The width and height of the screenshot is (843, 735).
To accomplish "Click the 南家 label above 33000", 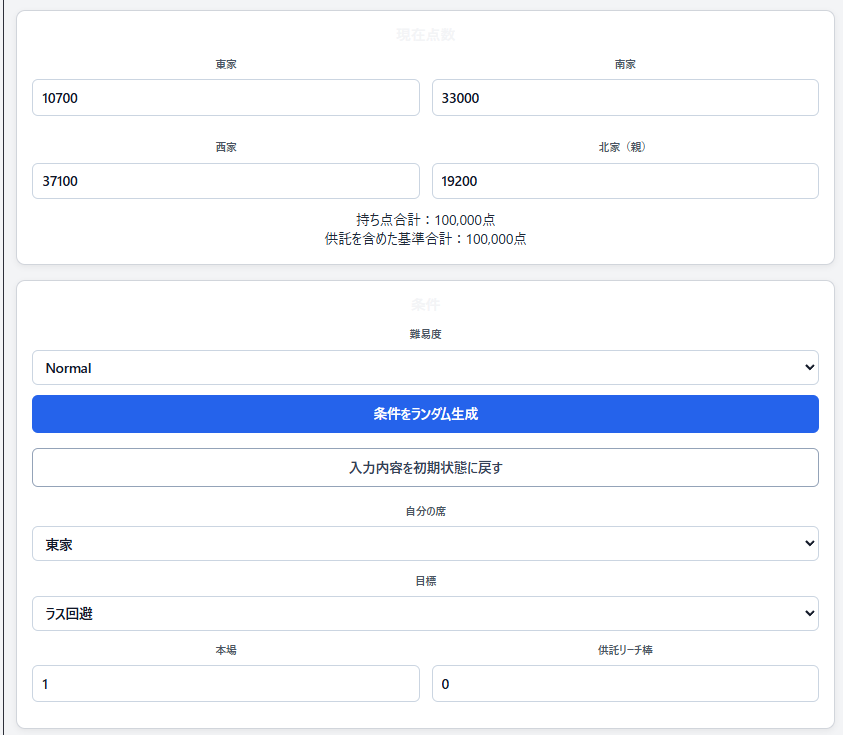I will coord(625,65).
